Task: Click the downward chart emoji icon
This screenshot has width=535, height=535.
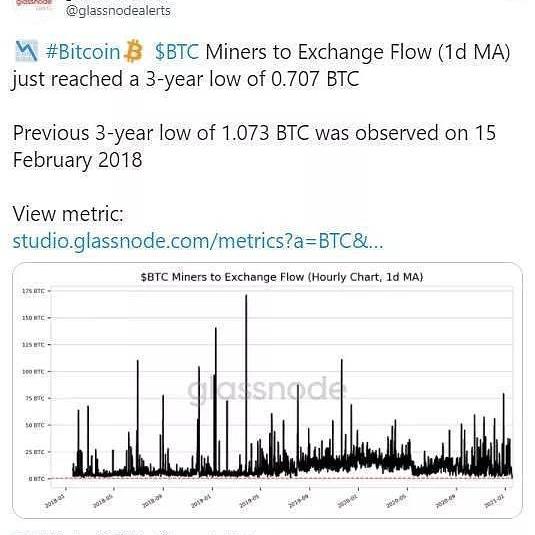Action: pyautogui.click(x=27, y=51)
